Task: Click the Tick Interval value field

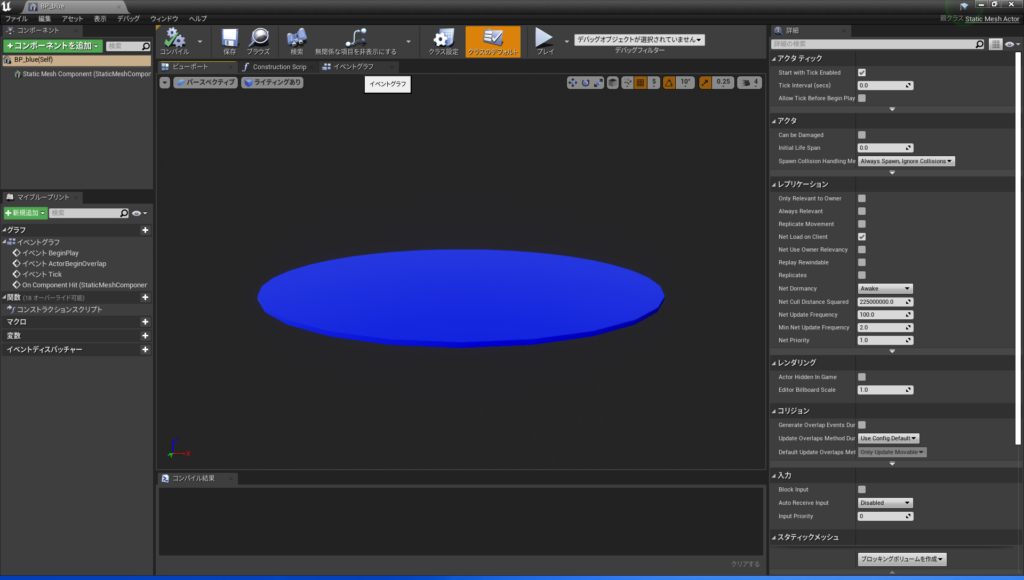Action: tap(884, 86)
